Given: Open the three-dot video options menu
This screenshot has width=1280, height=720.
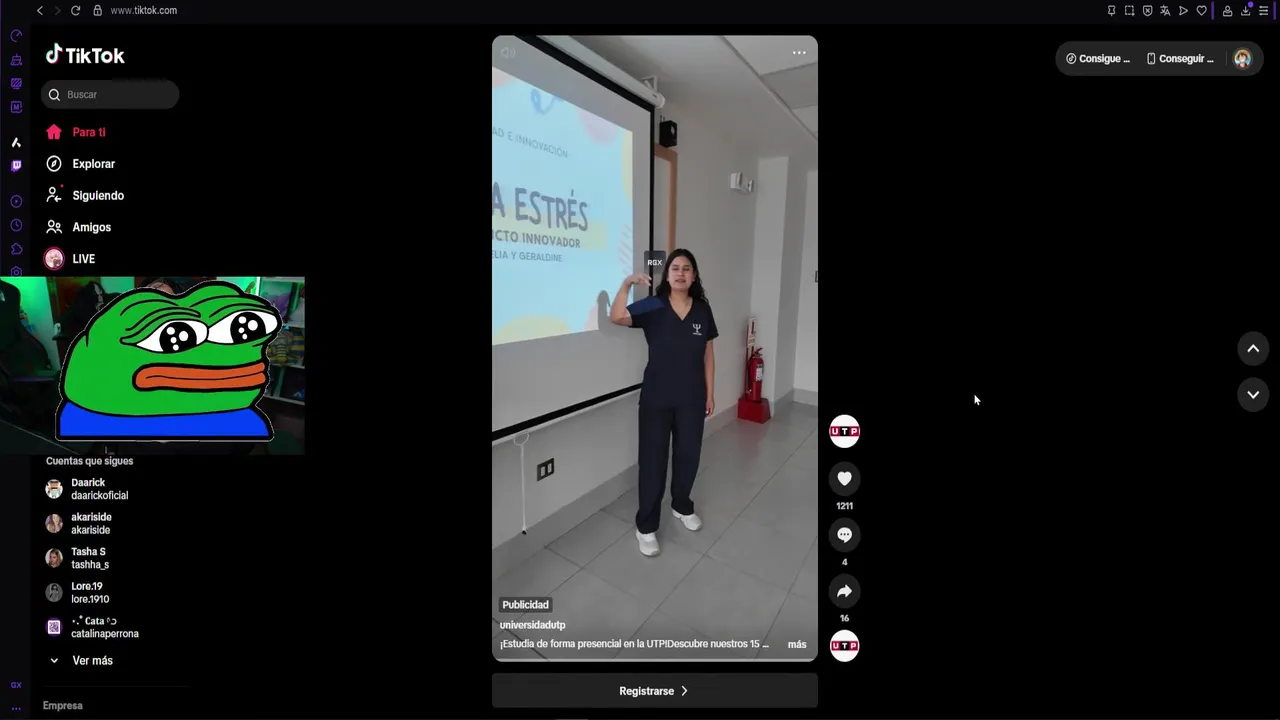Looking at the screenshot, I should [x=799, y=53].
